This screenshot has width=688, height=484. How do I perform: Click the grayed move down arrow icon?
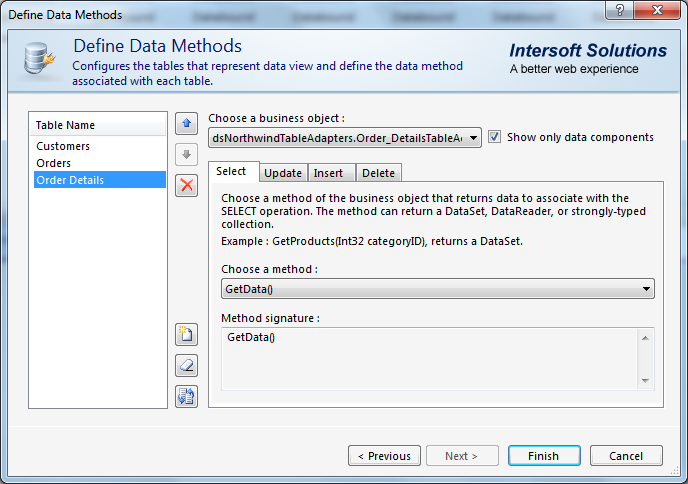[x=186, y=154]
